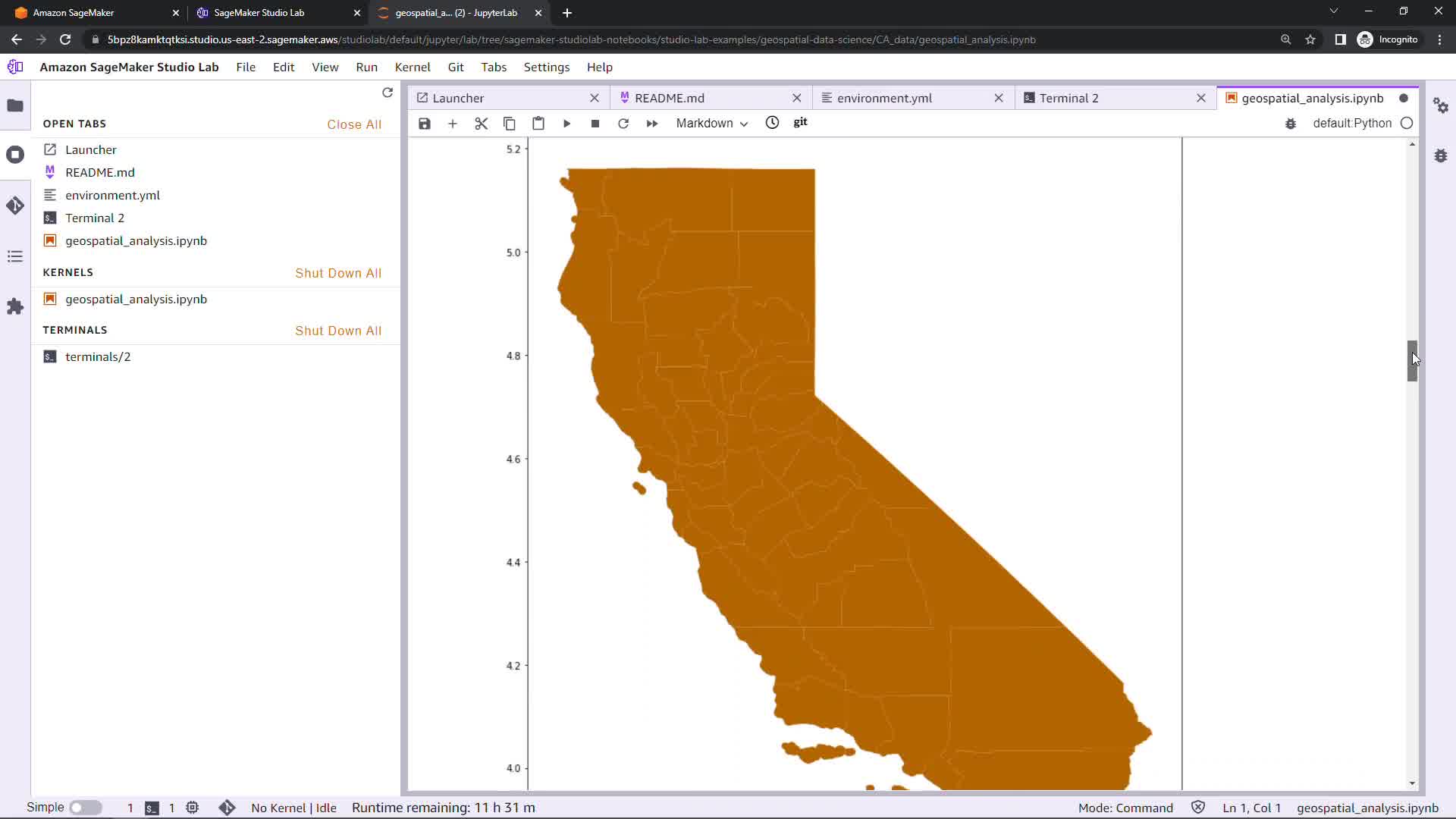Open the Git sidebar panel
The image size is (1456, 819).
[x=15, y=206]
